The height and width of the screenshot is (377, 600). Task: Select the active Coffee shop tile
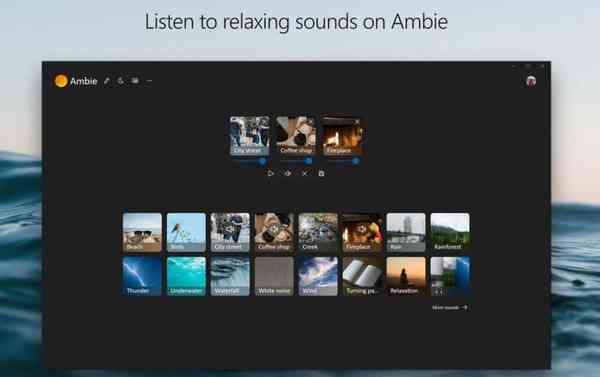[296, 135]
